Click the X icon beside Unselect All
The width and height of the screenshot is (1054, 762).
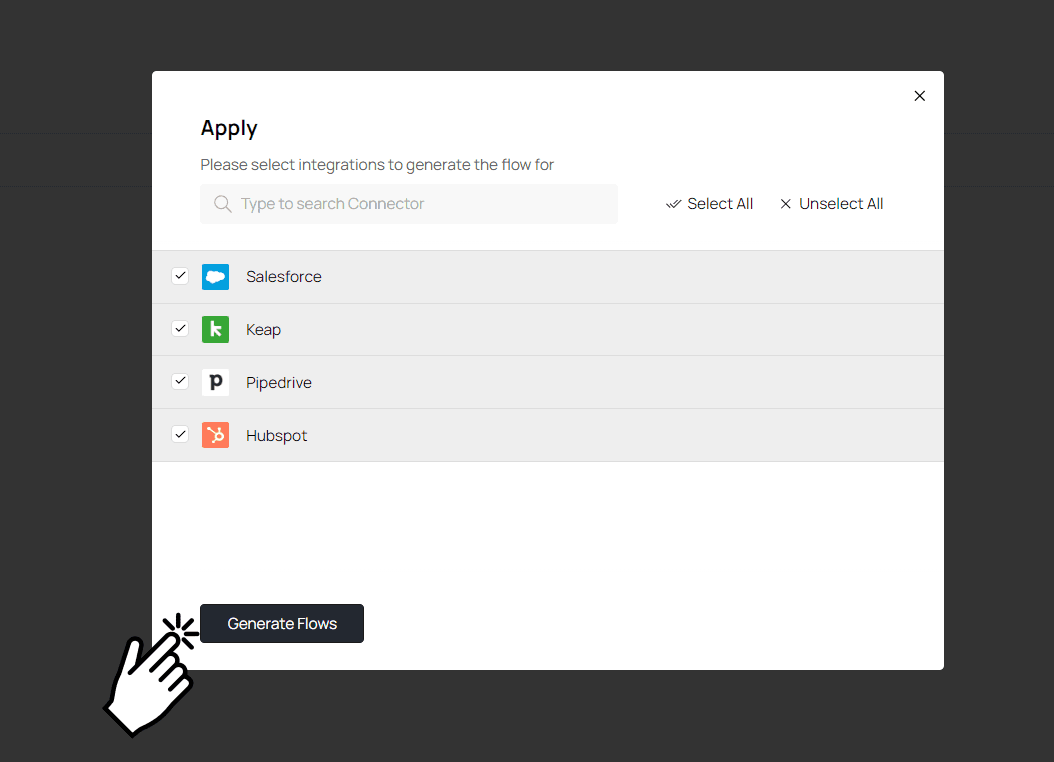(785, 204)
